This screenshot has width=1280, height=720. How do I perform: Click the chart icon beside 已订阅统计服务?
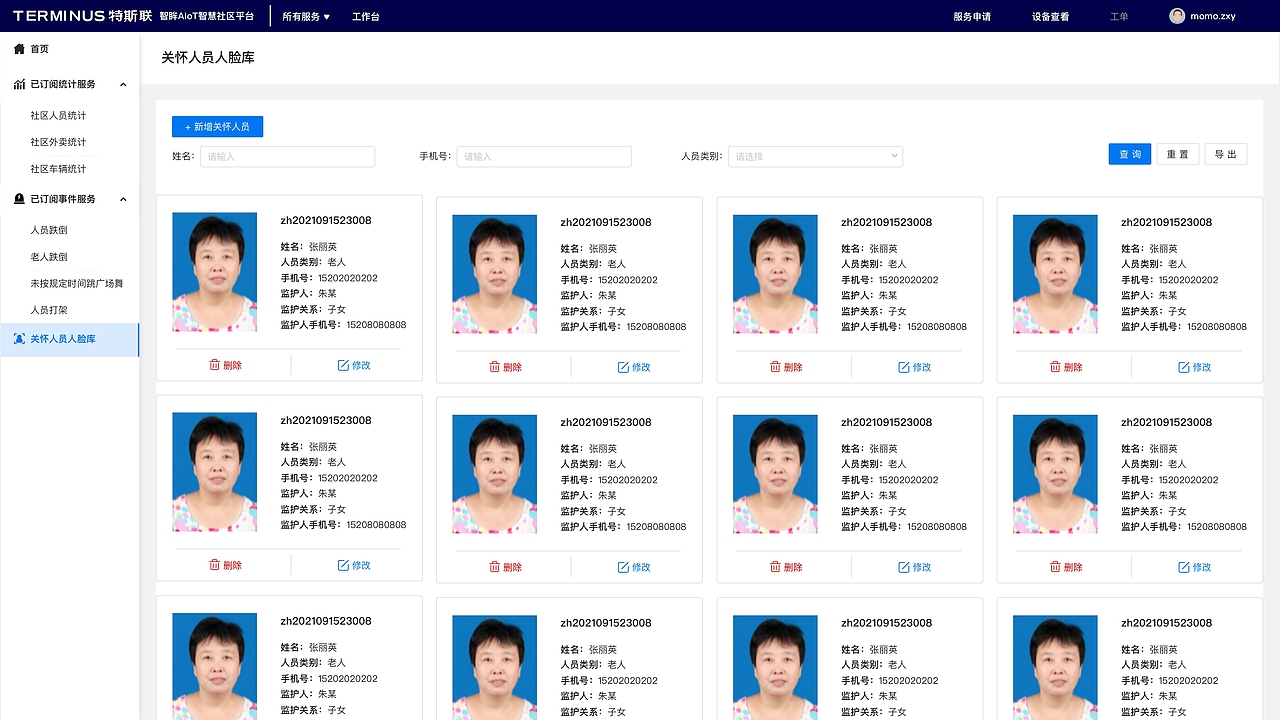point(17,83)
